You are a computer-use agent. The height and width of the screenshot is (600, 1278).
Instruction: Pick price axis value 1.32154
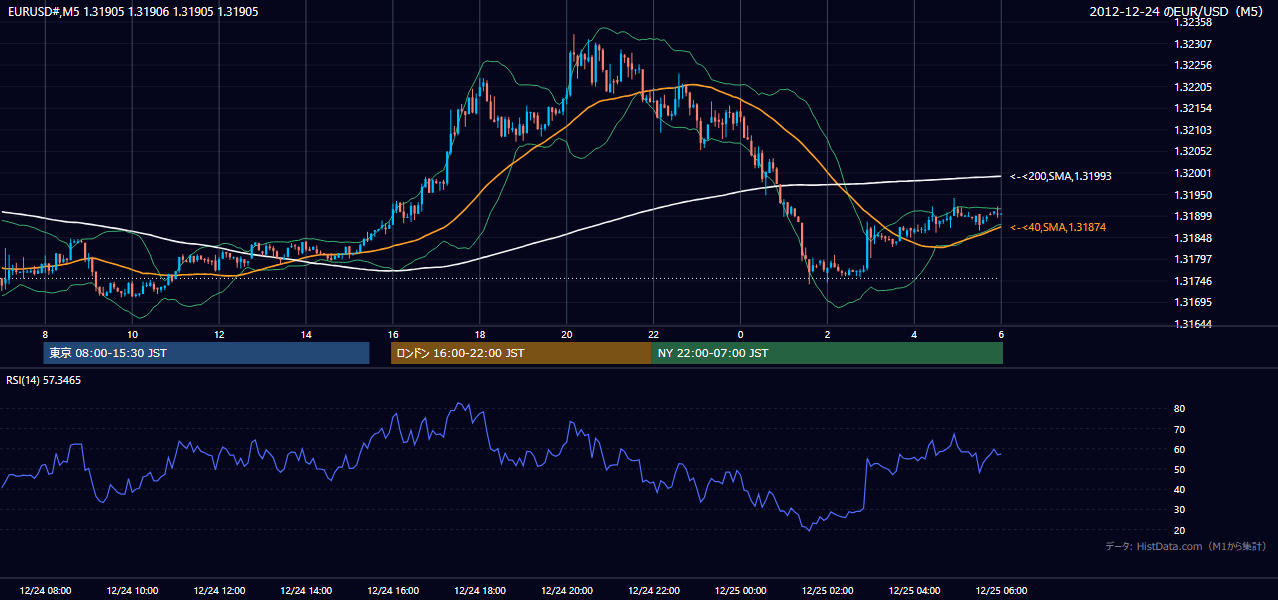pos(1192,108)
